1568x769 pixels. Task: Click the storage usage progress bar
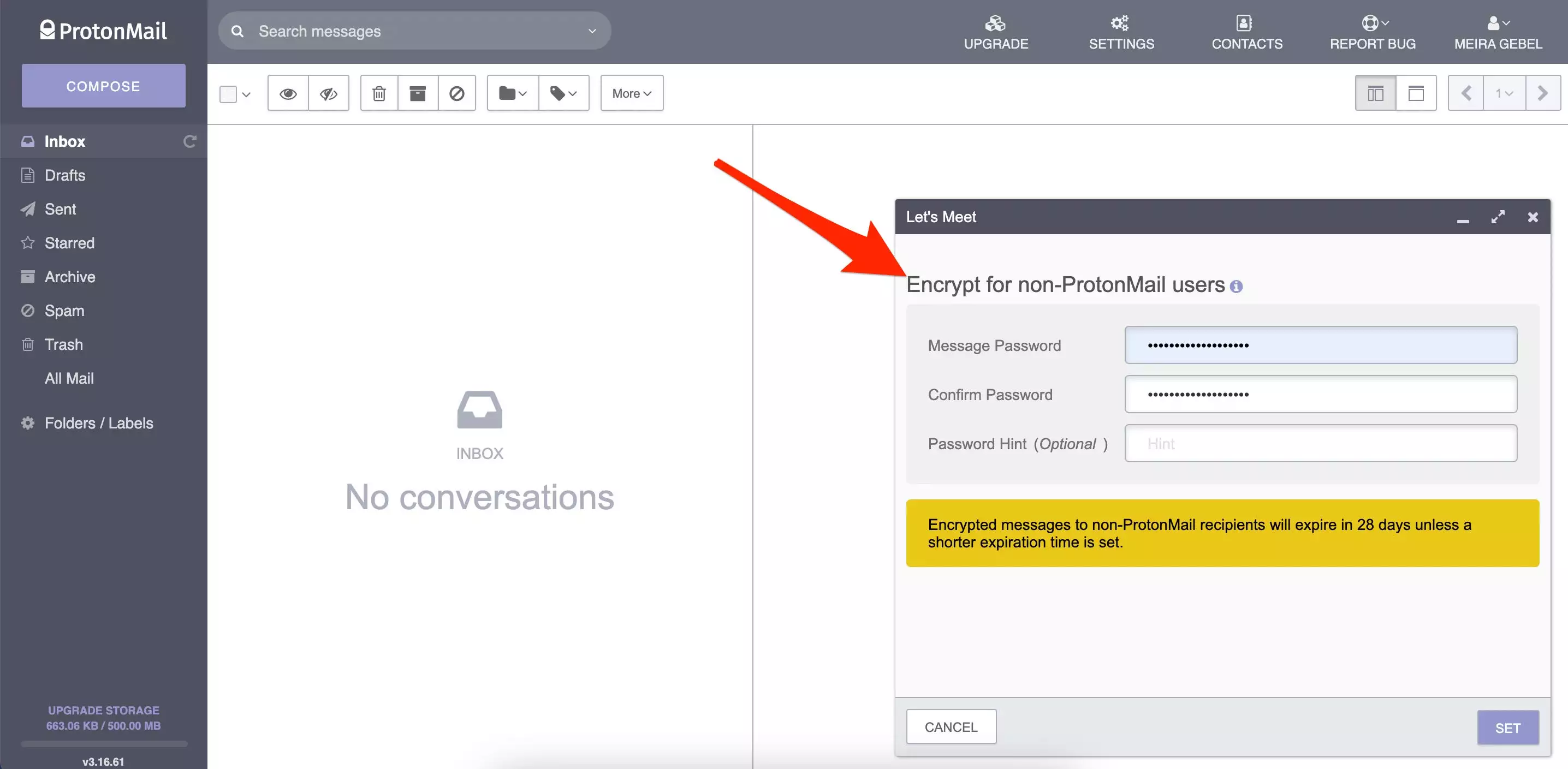click(x=104, y=743)
